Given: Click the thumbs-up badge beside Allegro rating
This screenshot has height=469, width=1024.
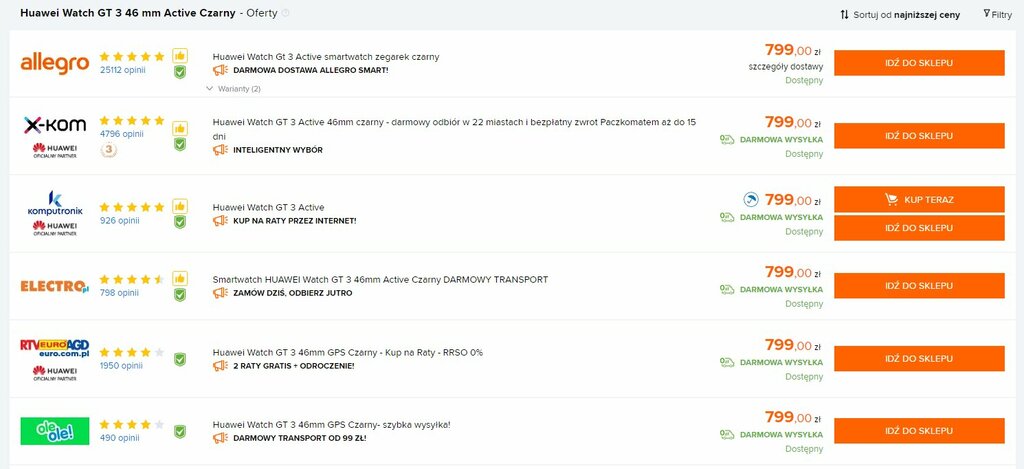Looking at the screenshot, I should 180,56.
